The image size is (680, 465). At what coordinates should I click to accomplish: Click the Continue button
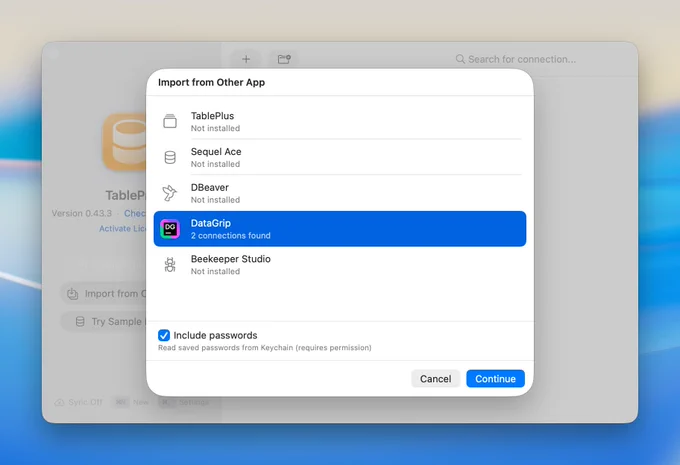coord(495,379)
